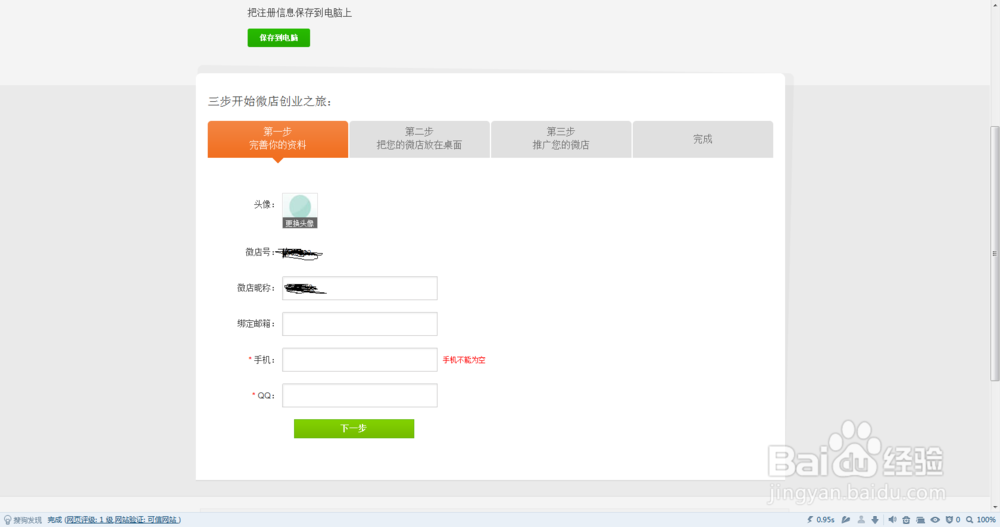1000x527 pixels.
Task: Click the 把注册信息保存到电脑上 text
Action: pyautogui.click(x=300, y=13)
